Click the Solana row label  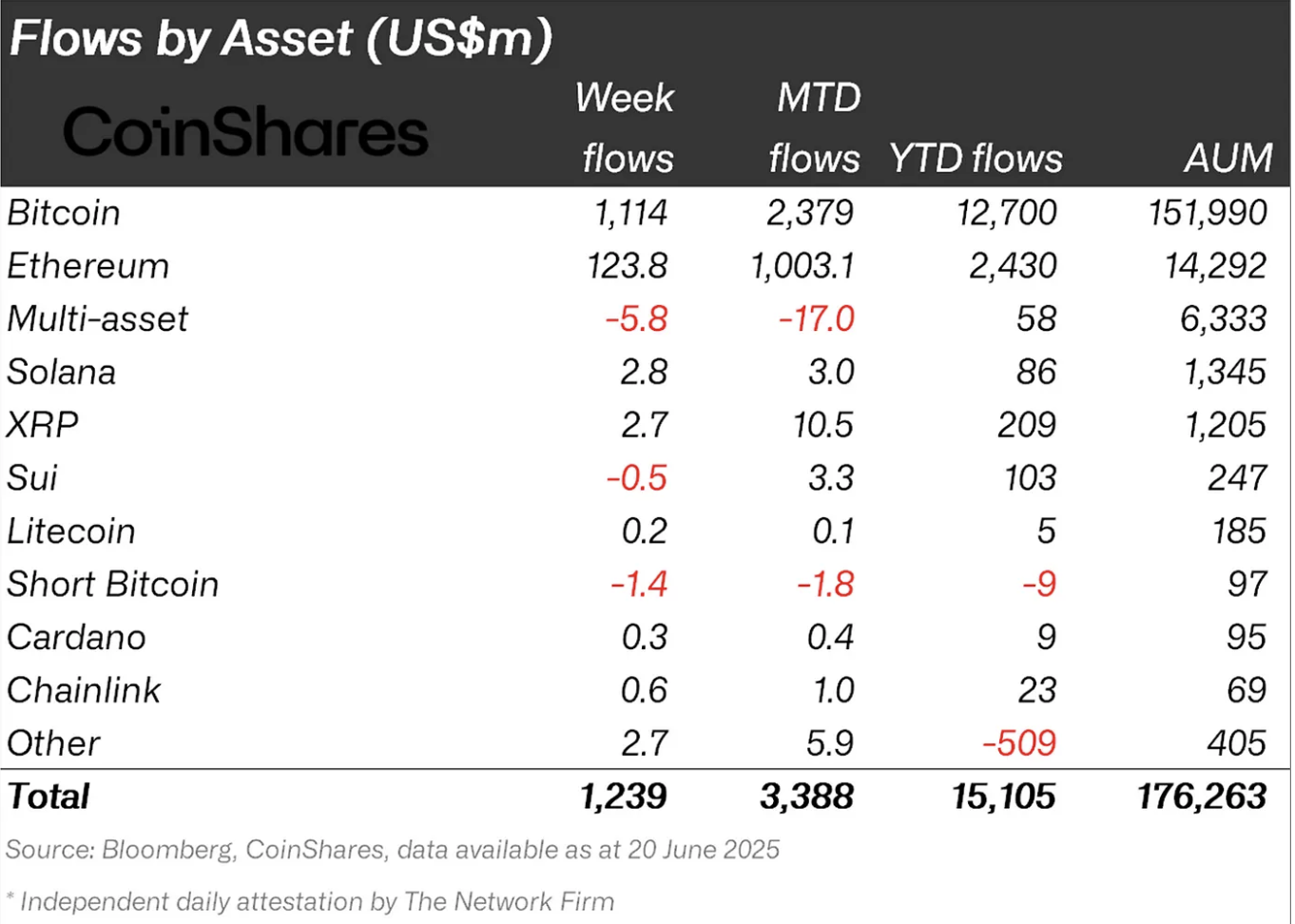pos(61,372)
